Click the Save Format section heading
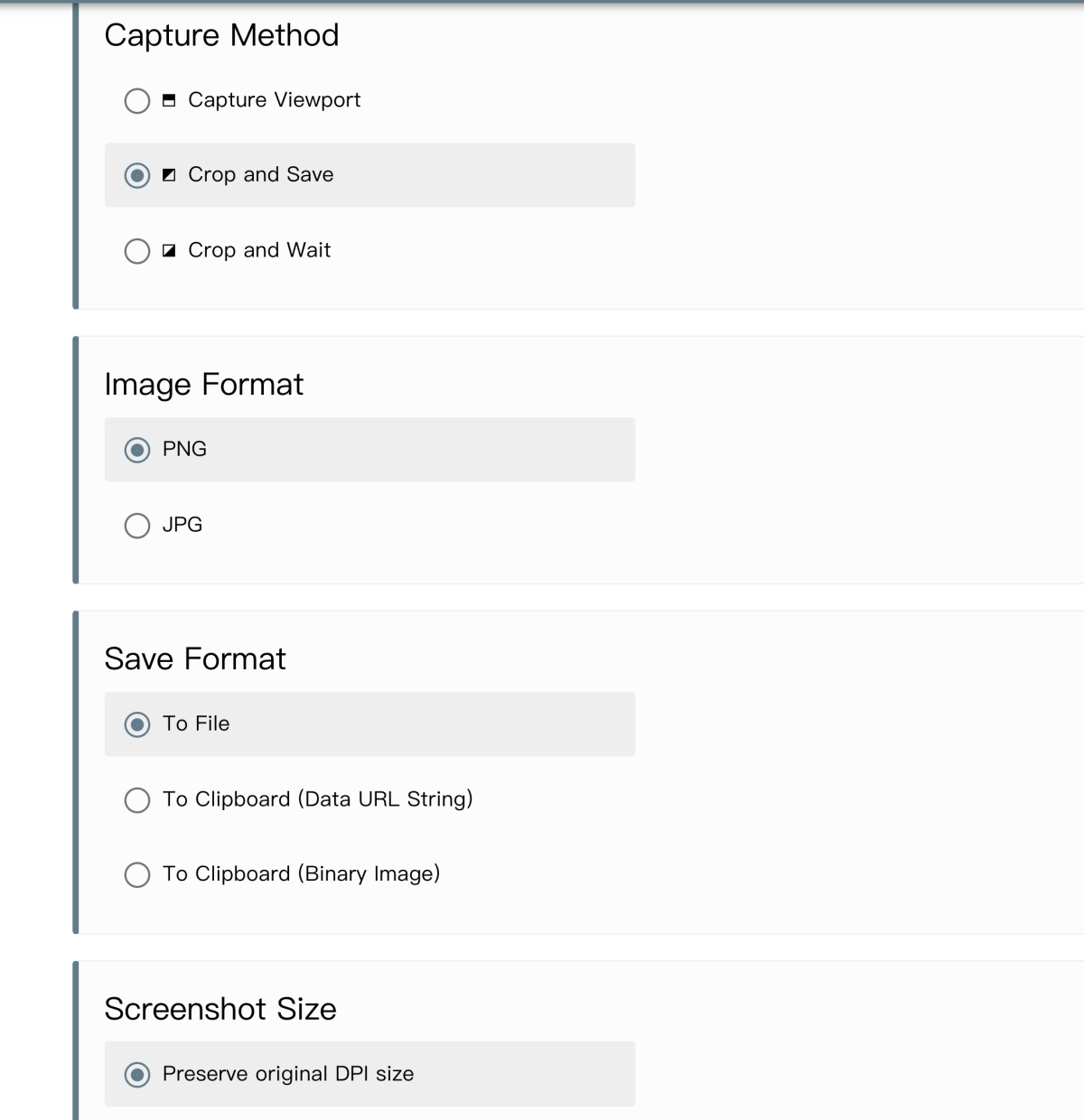1084x1120 pixels. pos(195,659)
